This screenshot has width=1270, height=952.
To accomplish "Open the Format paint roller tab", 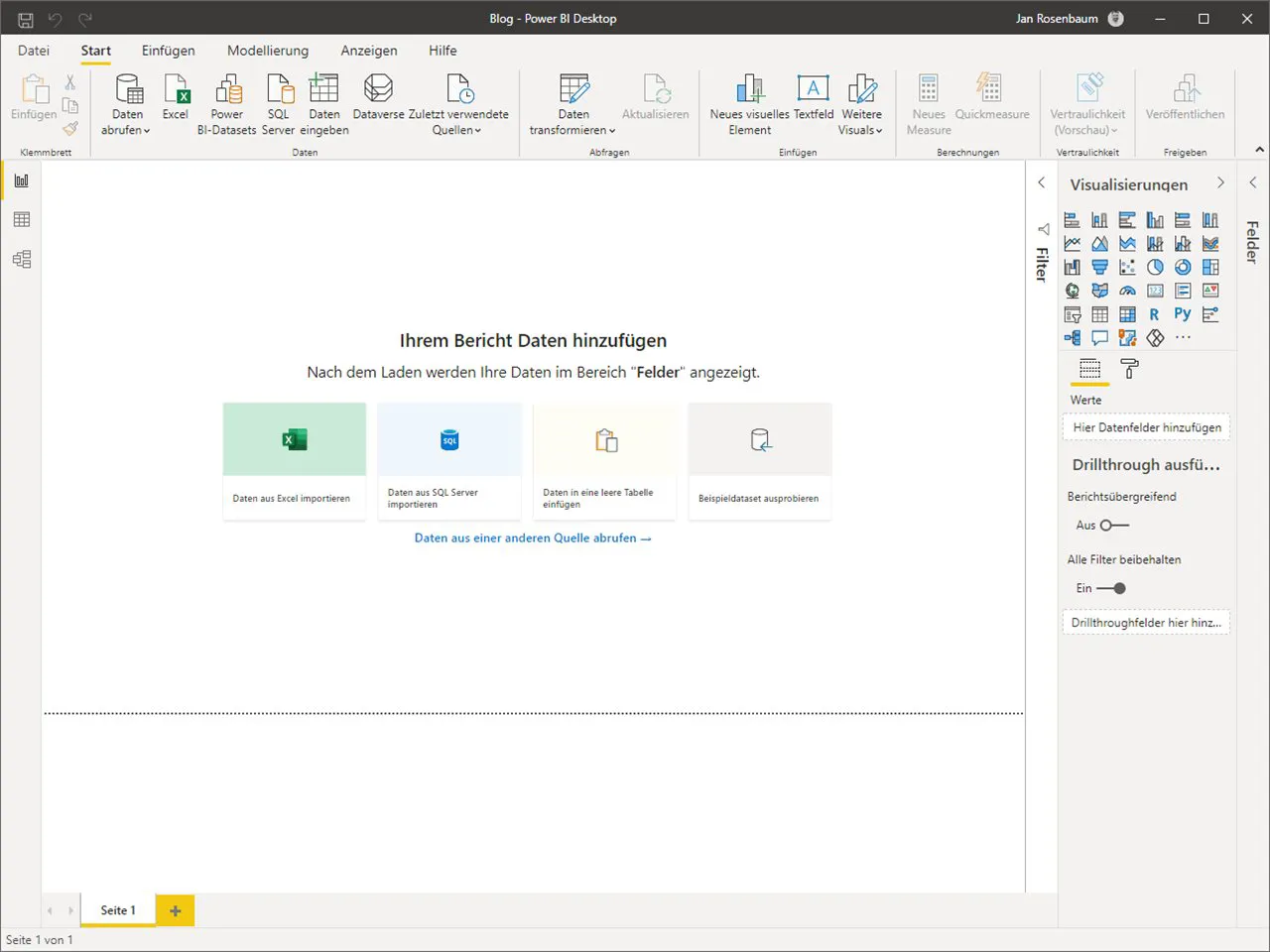I will click(1129, 369).
